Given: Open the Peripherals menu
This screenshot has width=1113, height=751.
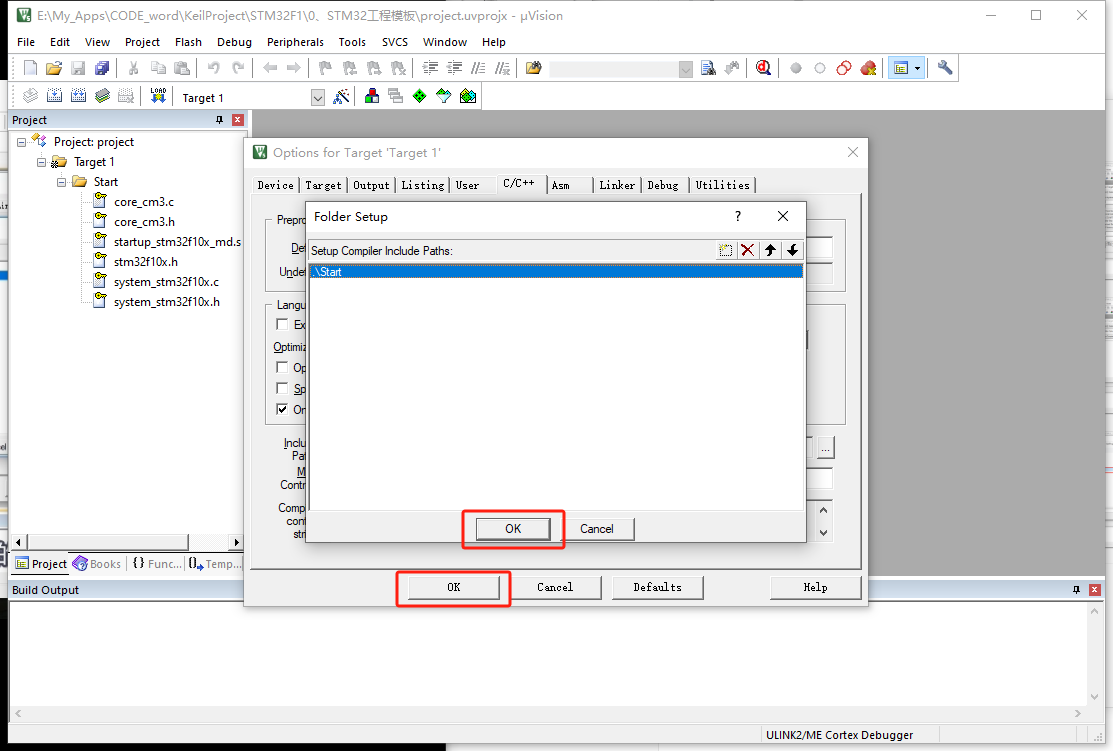Looking at the screenshot, I should point(295,42).
